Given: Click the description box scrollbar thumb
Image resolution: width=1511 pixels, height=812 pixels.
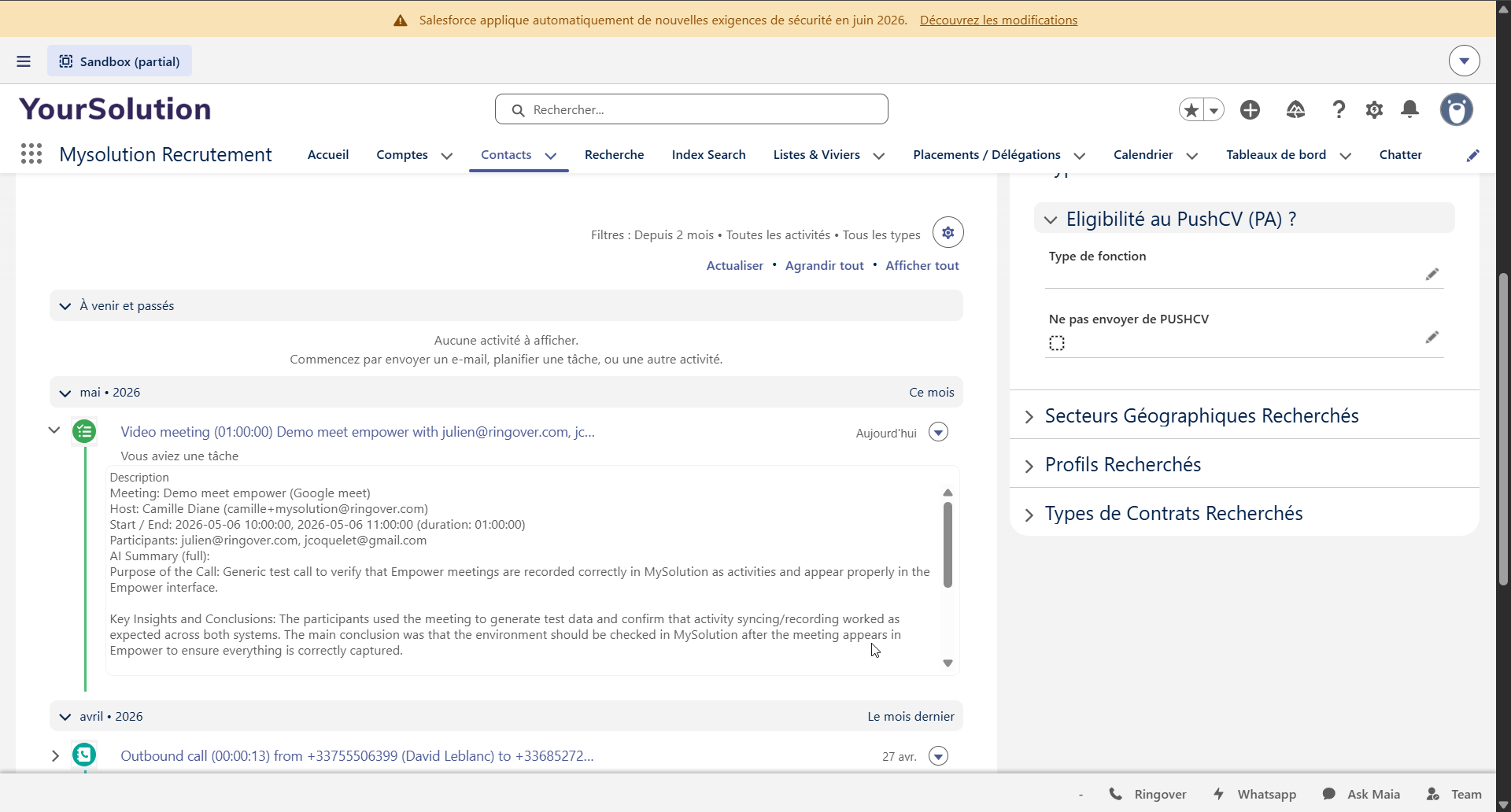Looking at the screenshot, I should click(948, 544).
